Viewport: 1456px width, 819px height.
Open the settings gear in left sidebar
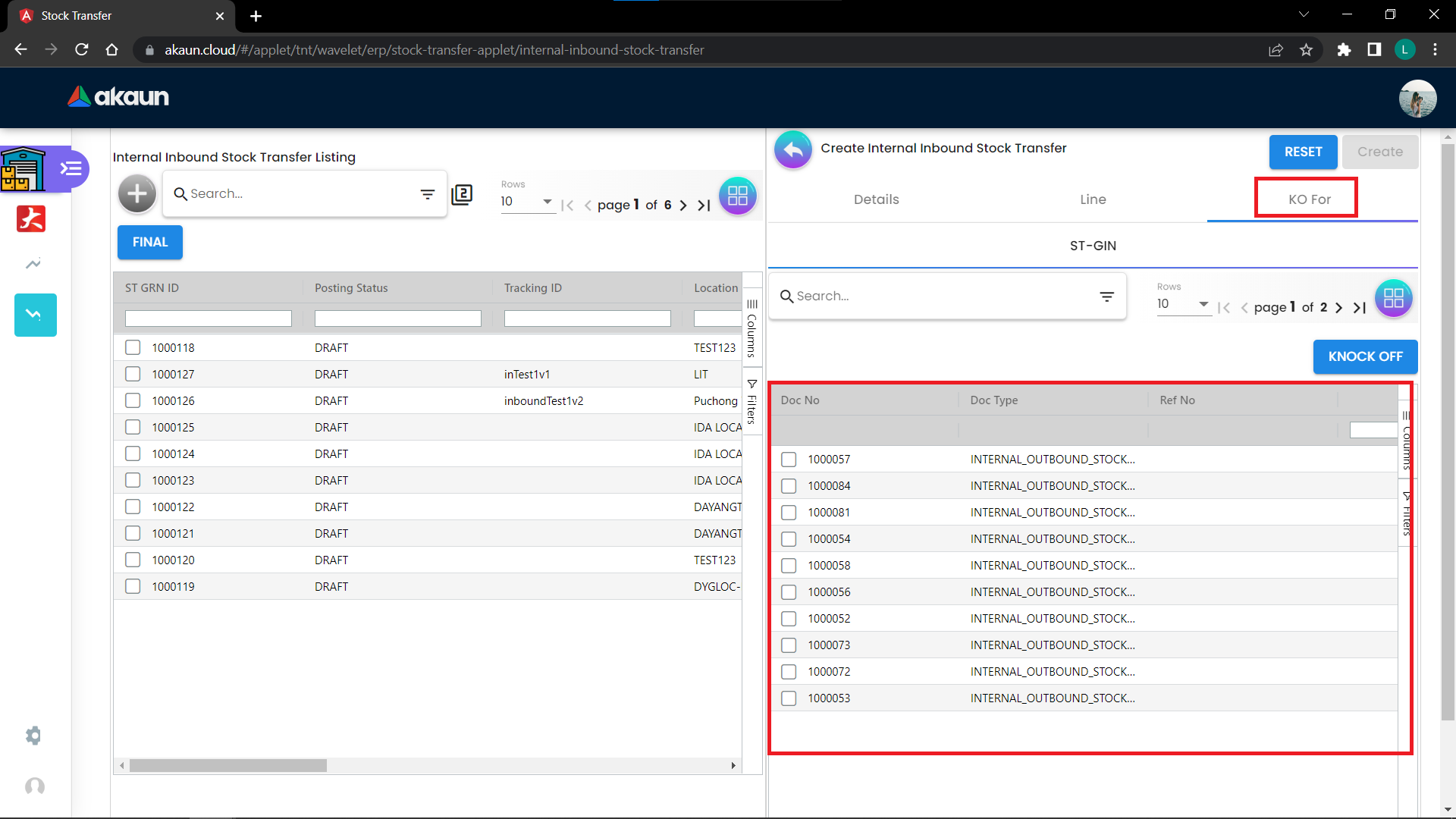33,736
